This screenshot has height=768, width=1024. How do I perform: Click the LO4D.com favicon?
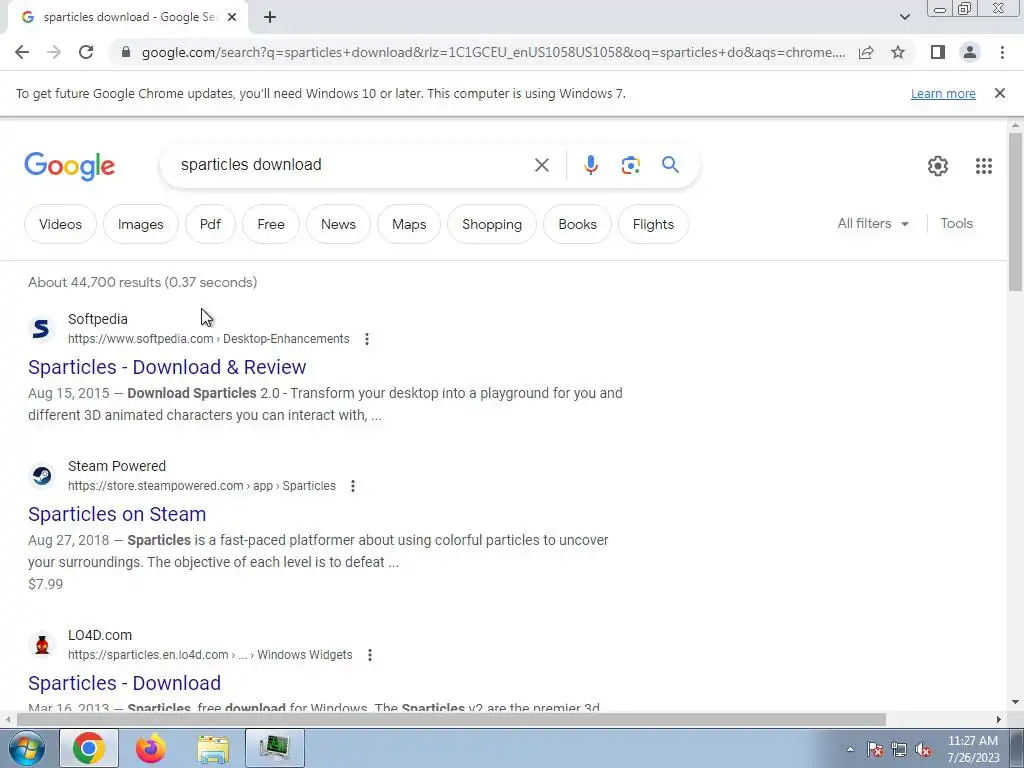click(x=41, y=645)
